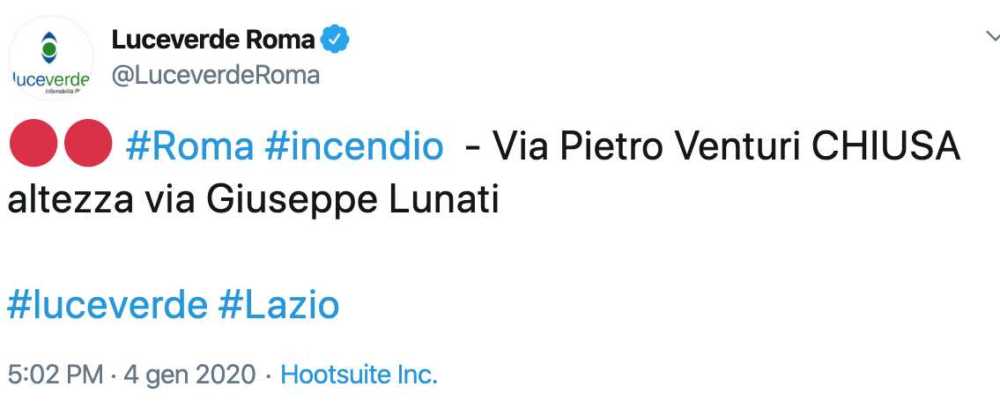Image resolution: width=1000 pixels, height=409 pixels.
Task: Follow the #luceverde hashtag link
Action: 107,305
